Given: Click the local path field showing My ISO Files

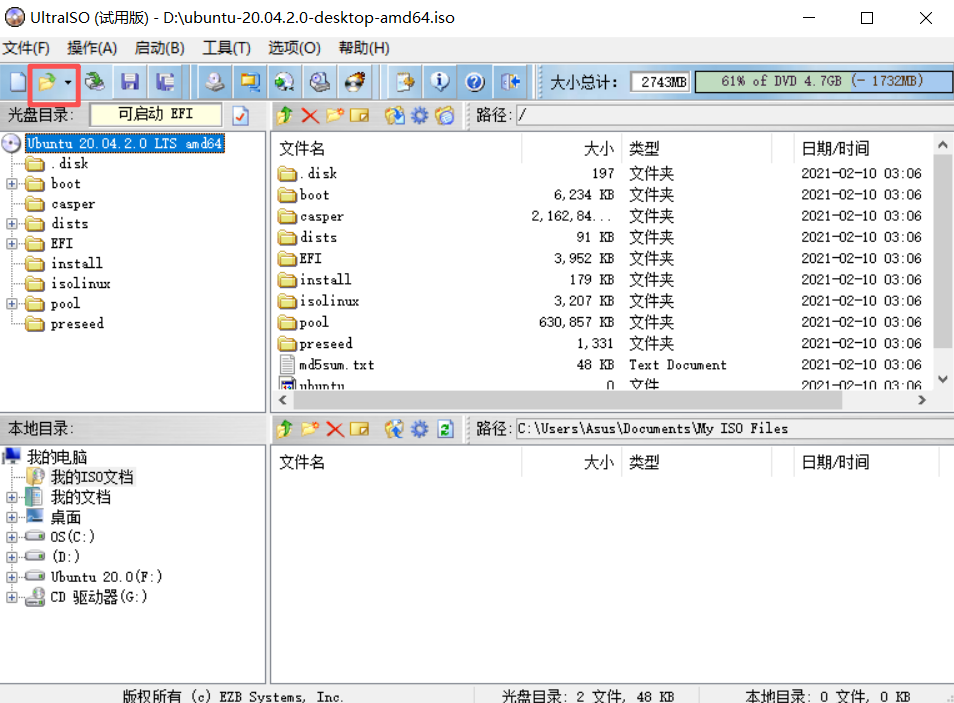Looking at the screenshot, I should (x=734, y=428).
